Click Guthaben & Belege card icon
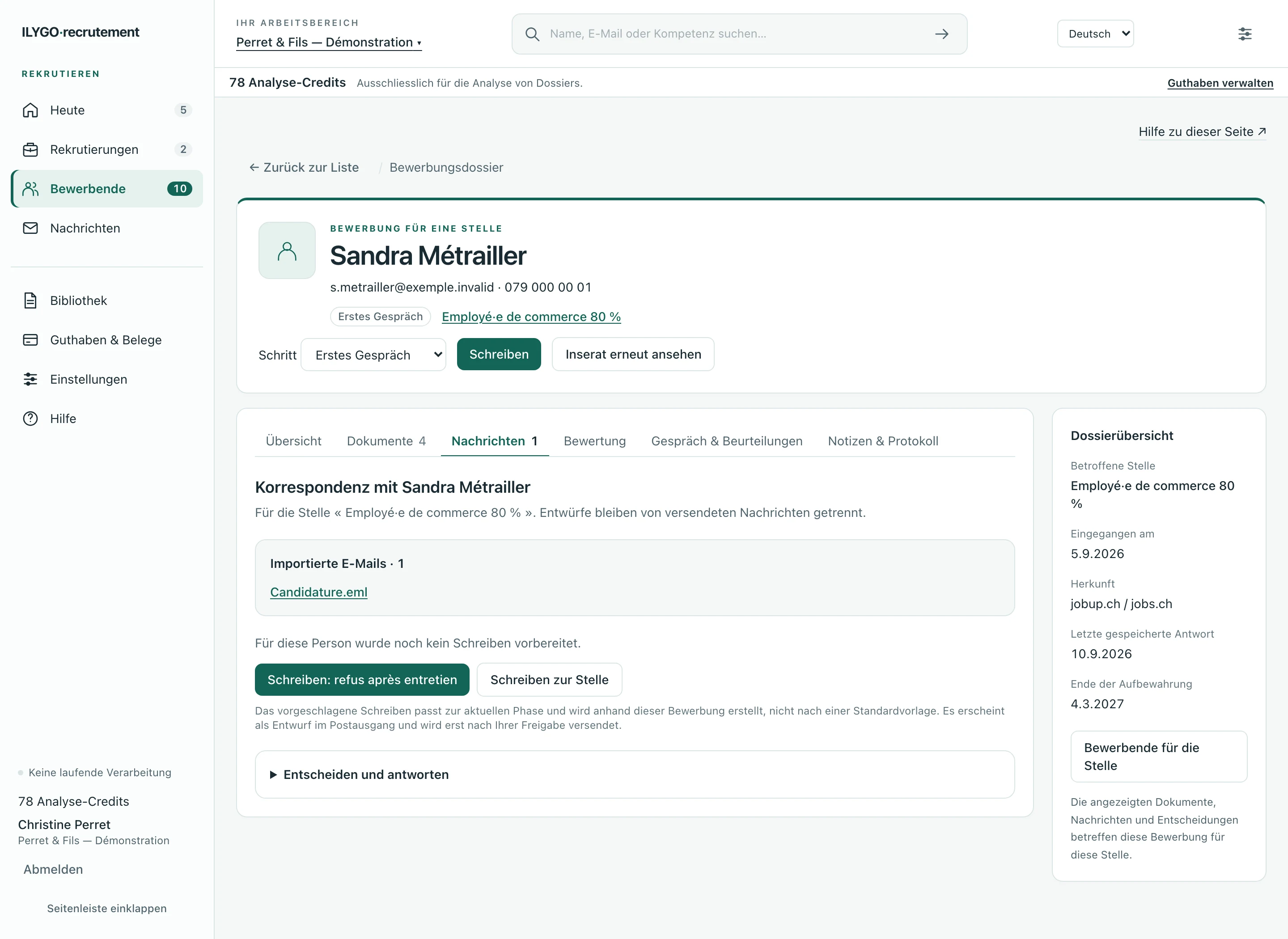 click(30, 340)
